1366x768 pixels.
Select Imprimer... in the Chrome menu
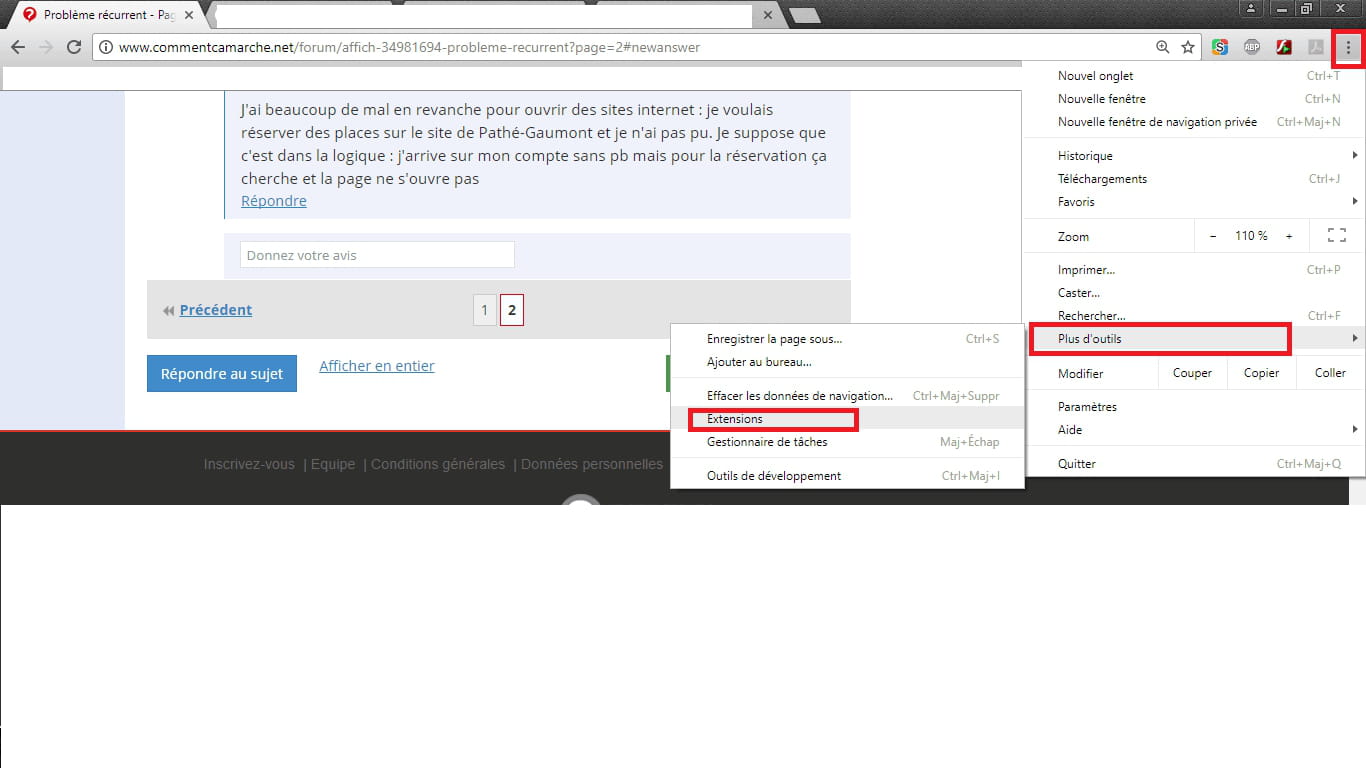(x=1194, y=270)
